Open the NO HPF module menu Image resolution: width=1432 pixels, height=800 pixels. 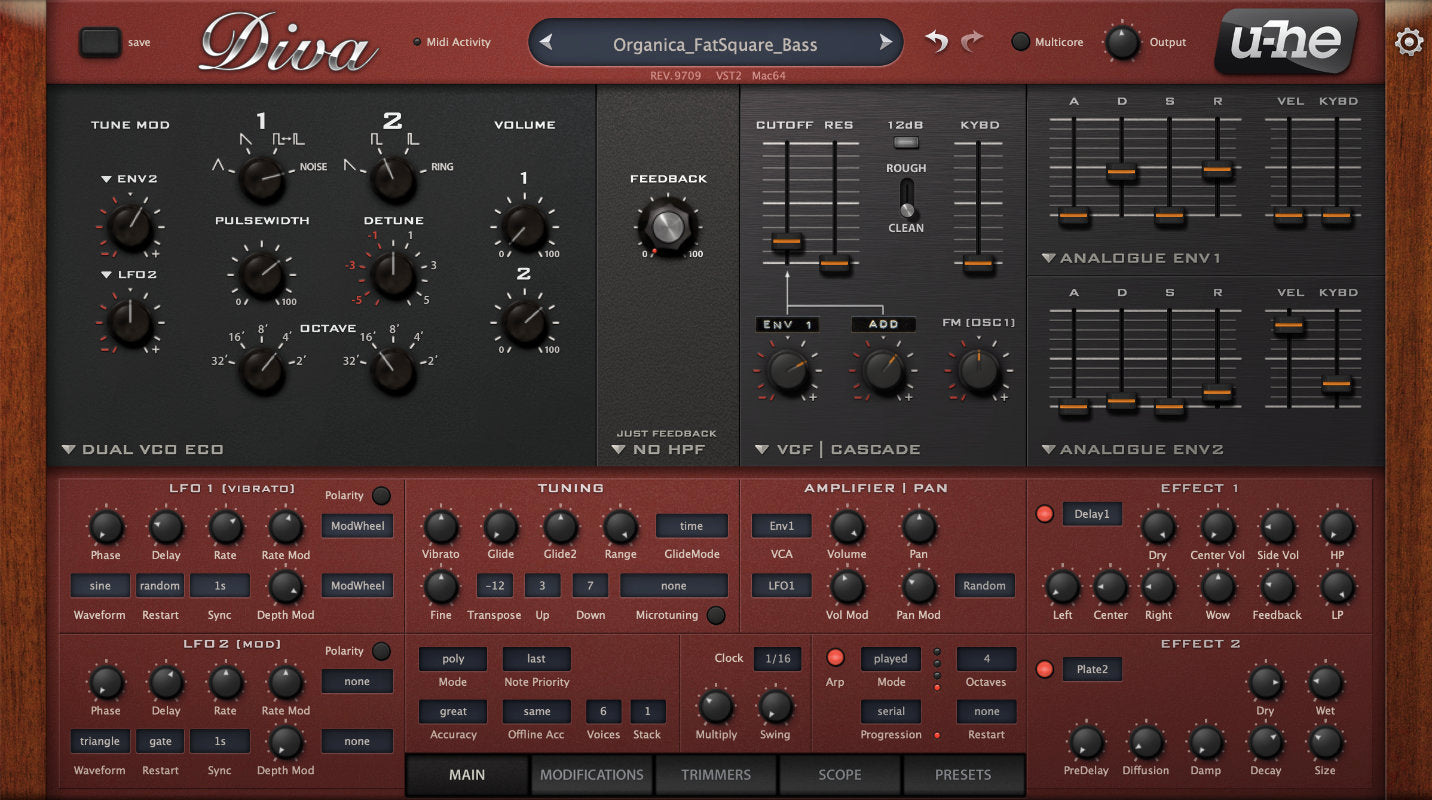pyautogui.click(x=659, y=450)
